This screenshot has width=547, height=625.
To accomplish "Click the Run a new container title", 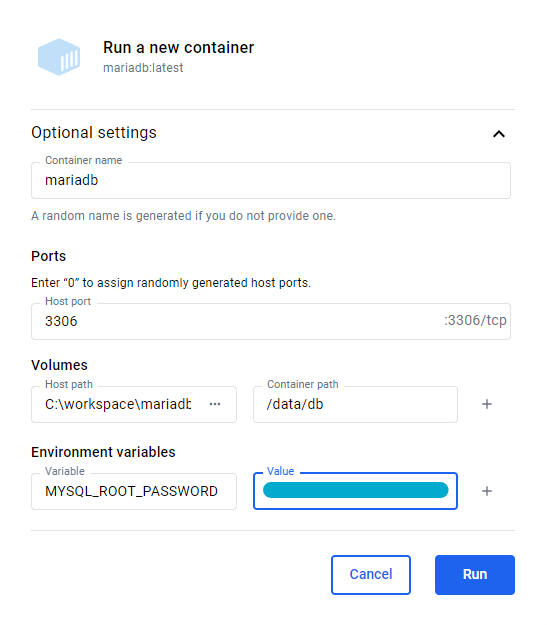I will pyautogui.click(x=179, y=47).
